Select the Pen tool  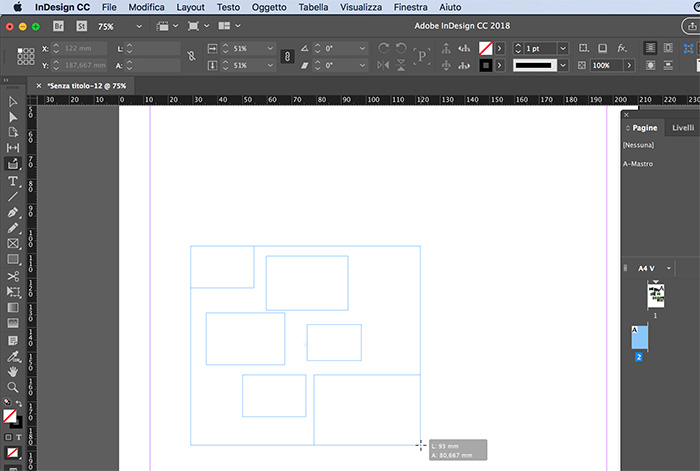pos(13,213)
